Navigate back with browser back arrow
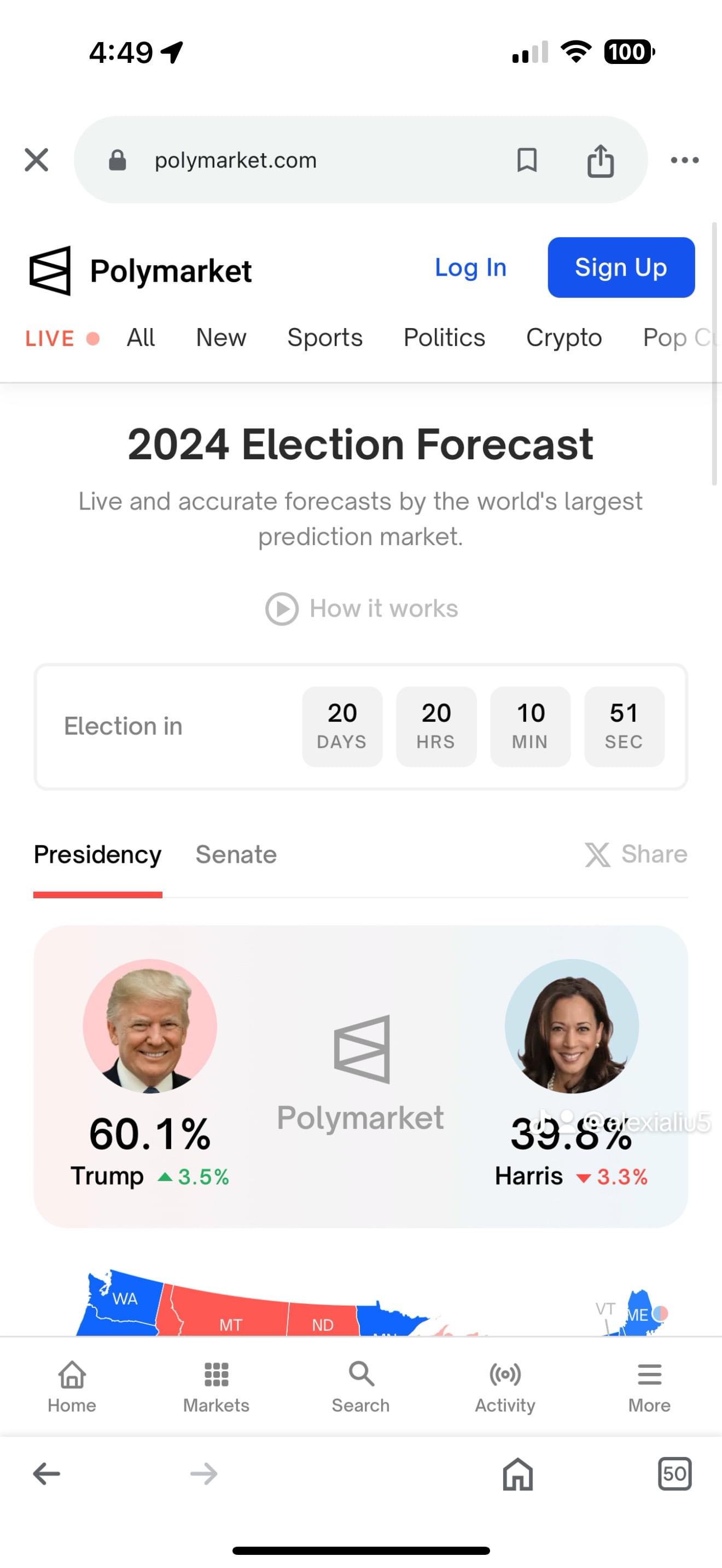The height and width of the screenshot is (1568, 722). point(46,1473)
